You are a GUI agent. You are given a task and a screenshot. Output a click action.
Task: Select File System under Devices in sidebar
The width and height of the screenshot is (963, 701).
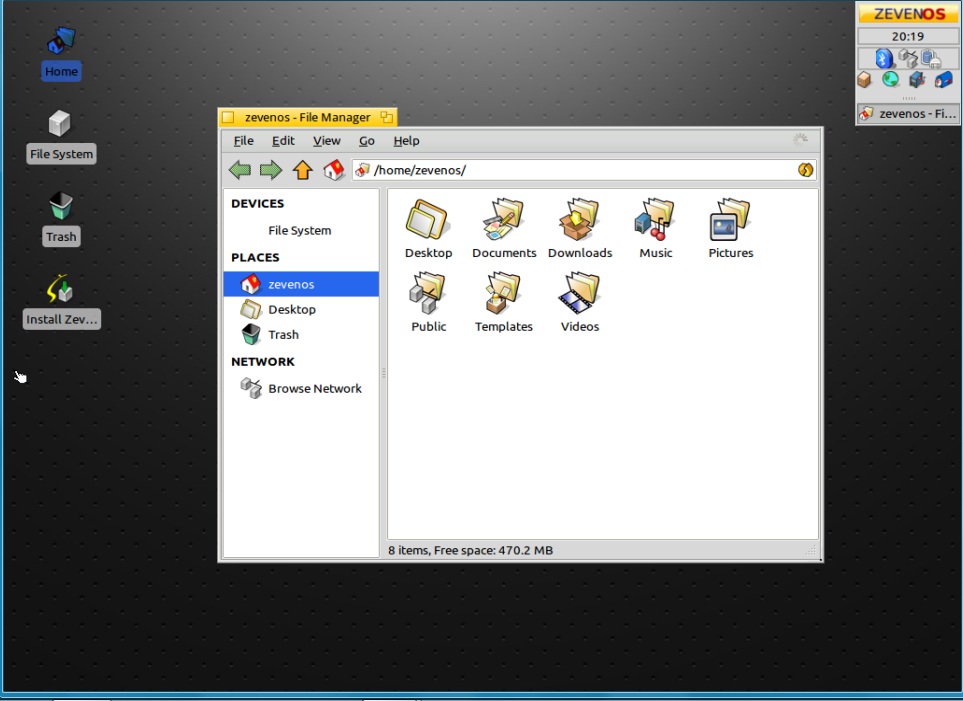pos(301,230)
